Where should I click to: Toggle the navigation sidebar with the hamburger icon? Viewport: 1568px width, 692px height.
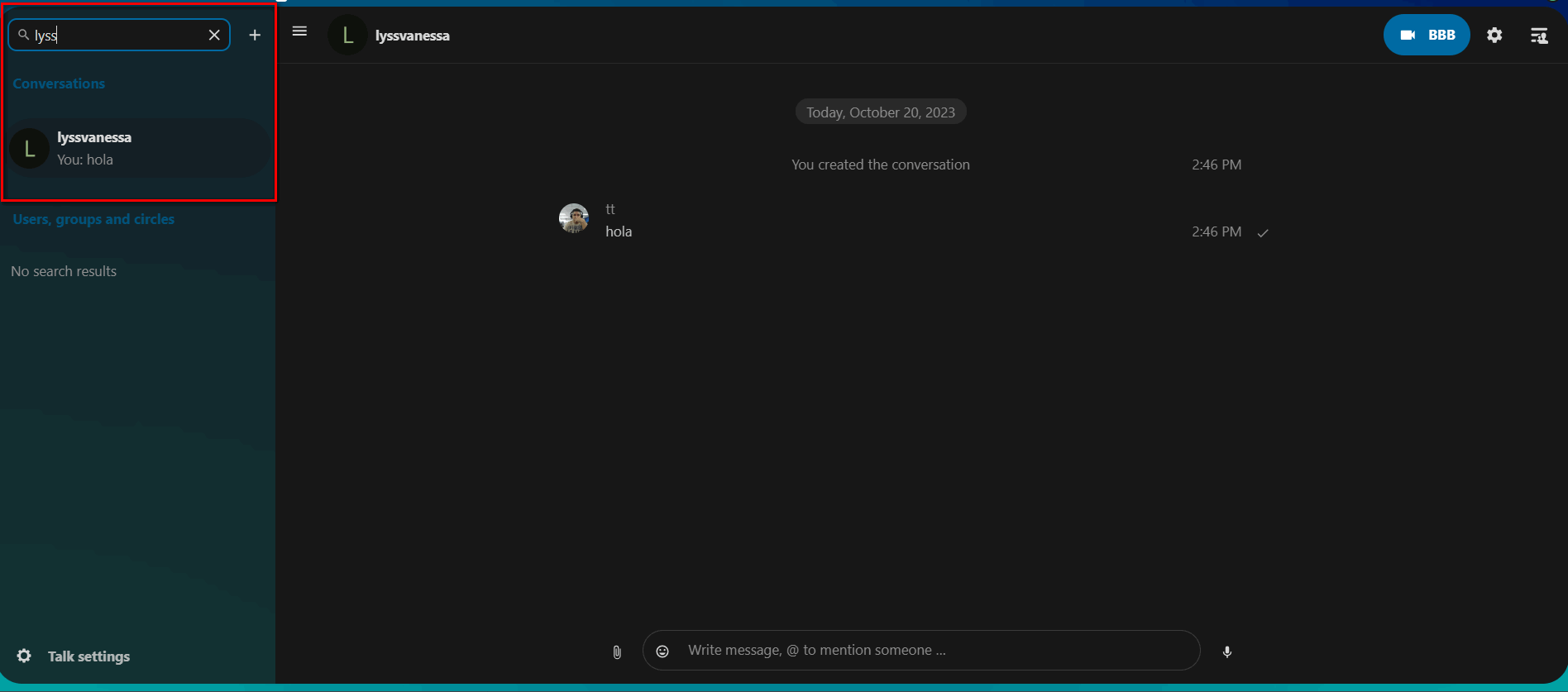pyautogui.click(x=299, y=31)
